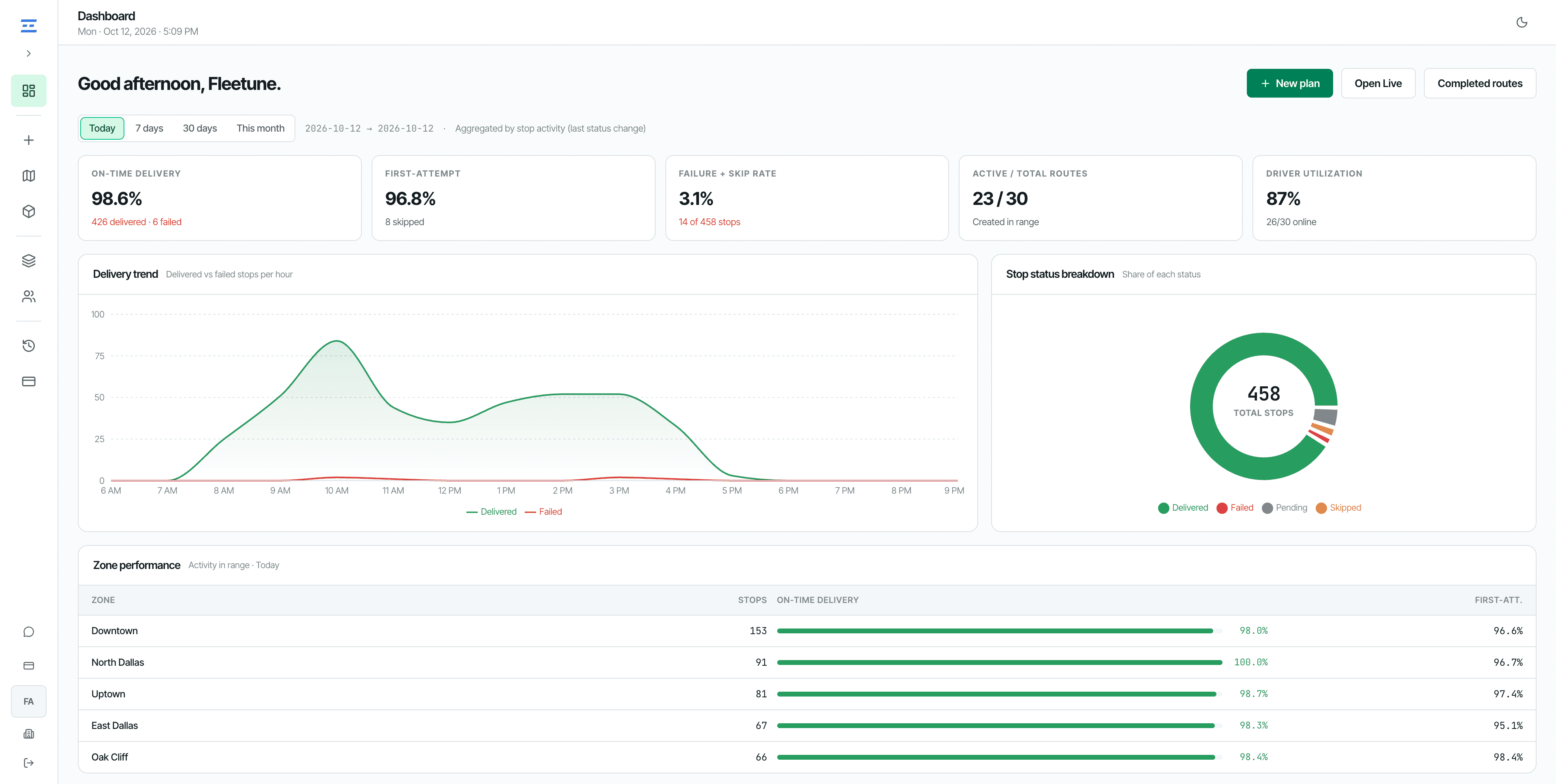Open the Open Live button
This screenshot has width=1556, height=784.
click(x=1378, y=83)
